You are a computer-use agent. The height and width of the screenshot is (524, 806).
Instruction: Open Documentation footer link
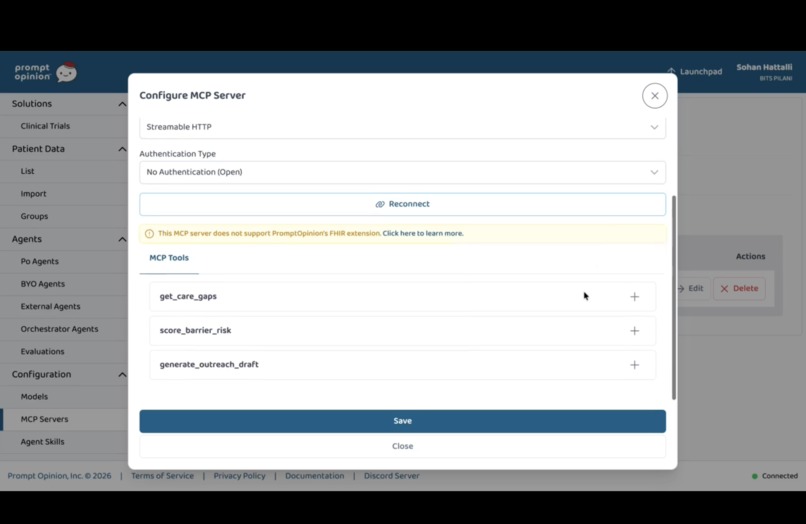coord(315,476)
